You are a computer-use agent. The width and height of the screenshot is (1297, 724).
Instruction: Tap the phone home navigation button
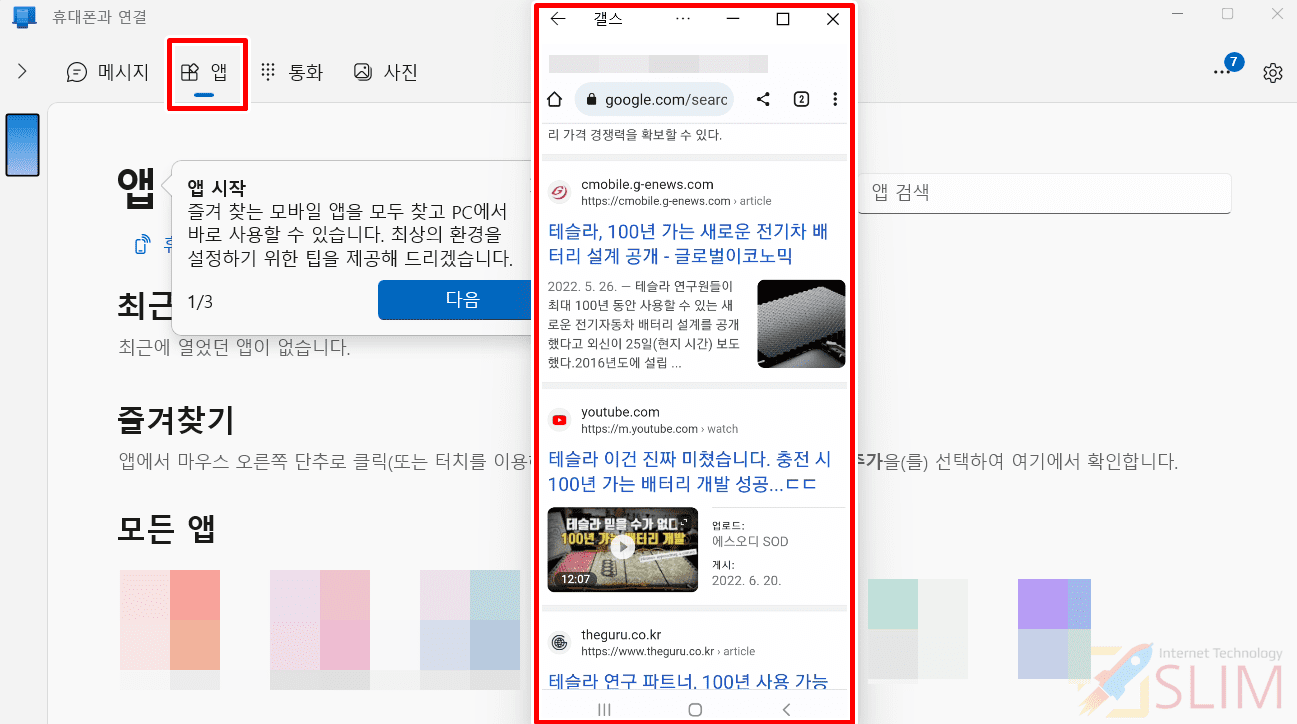pos(695,709)
